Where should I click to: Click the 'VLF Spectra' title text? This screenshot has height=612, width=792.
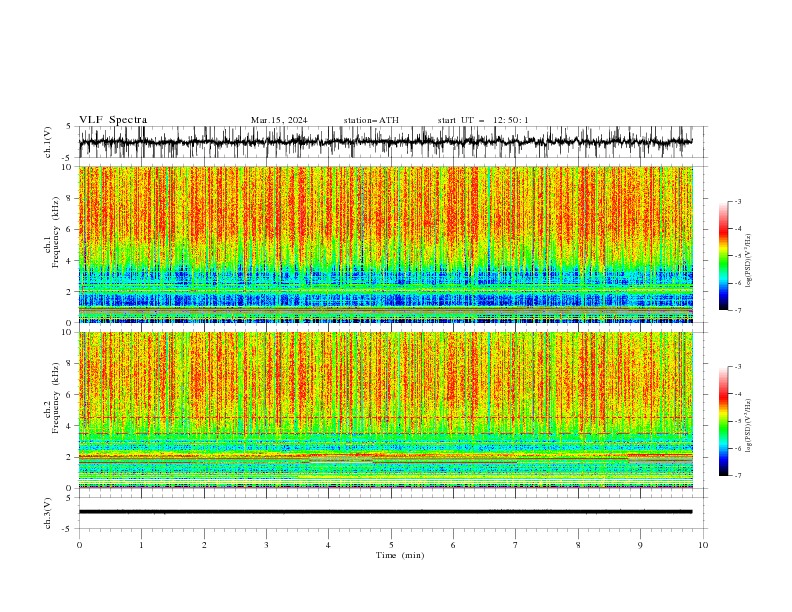(113, 120)
